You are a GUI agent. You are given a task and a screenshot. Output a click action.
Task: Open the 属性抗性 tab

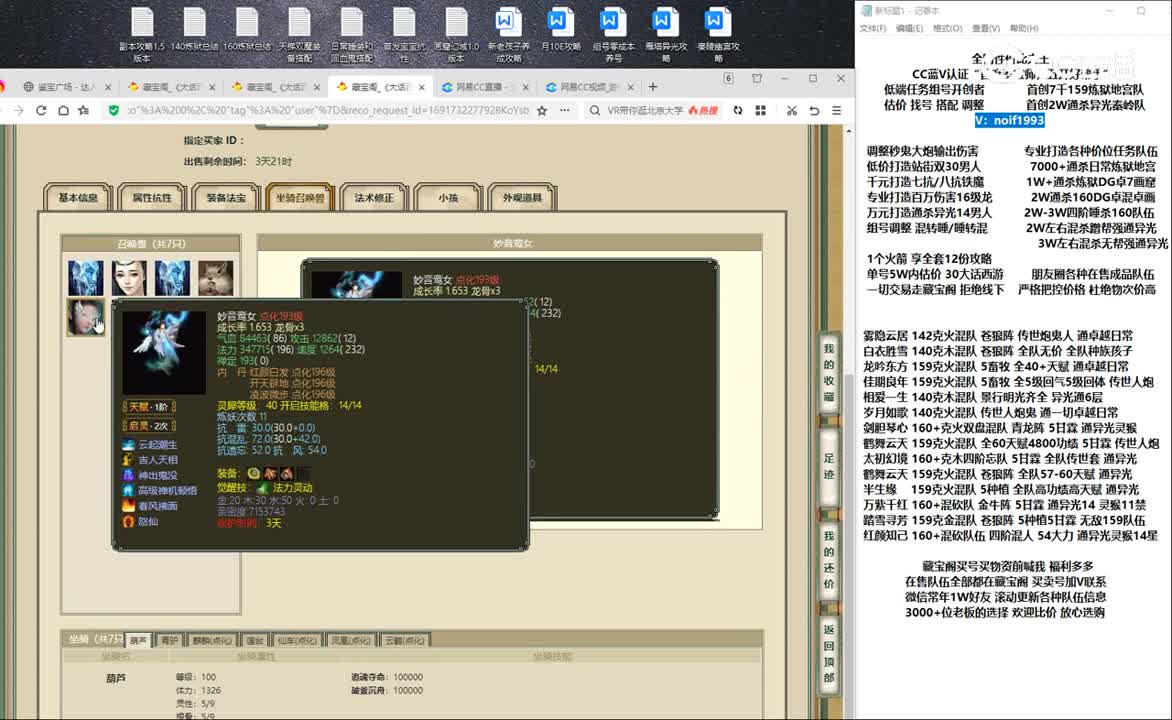(152, 197)
